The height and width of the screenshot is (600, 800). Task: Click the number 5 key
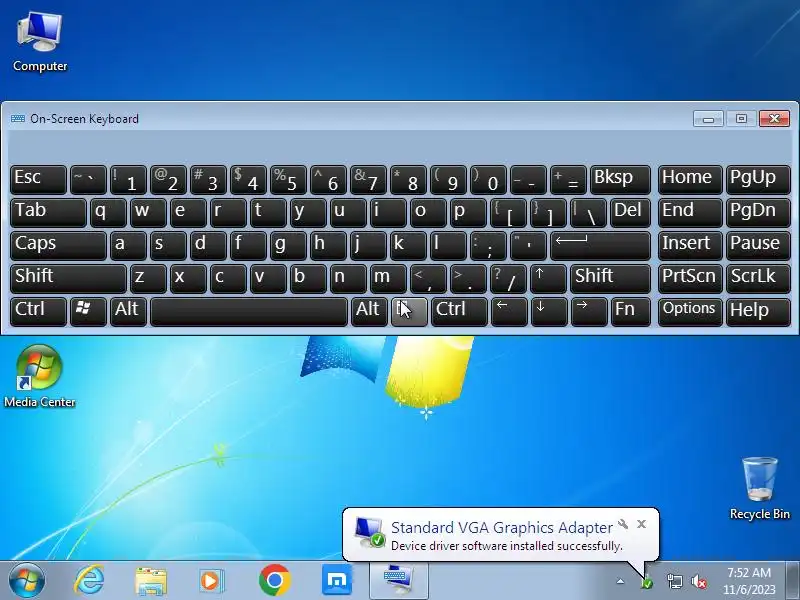click(288, 180)
